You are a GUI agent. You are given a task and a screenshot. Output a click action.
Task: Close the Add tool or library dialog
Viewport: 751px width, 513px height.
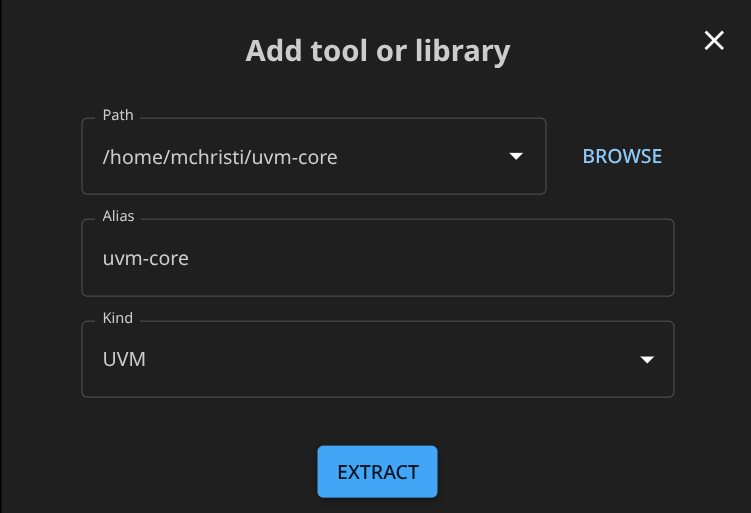point(714,41)
